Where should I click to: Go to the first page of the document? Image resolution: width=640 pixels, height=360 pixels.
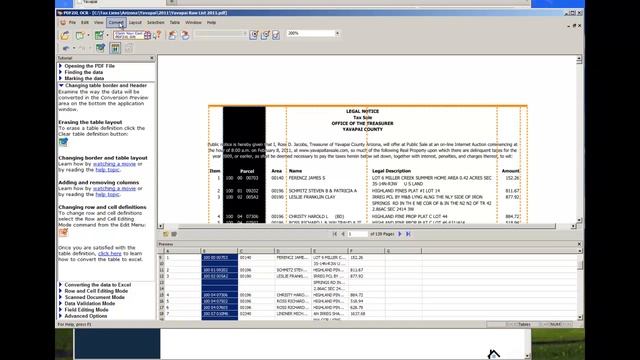click(x=335, y=234)
